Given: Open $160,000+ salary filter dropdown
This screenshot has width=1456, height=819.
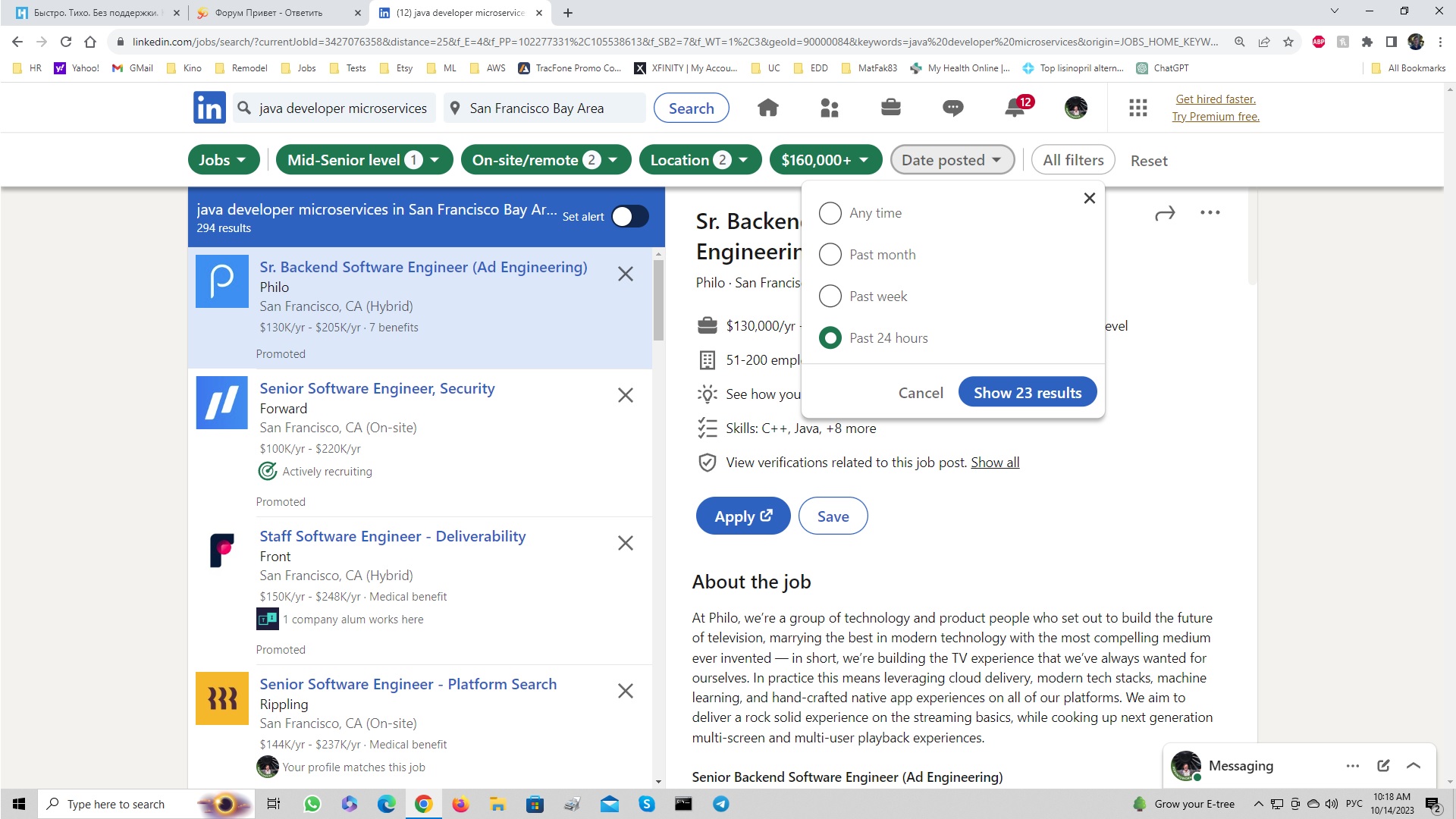Looking at the screenshot, I should click(x=826, y=160).
